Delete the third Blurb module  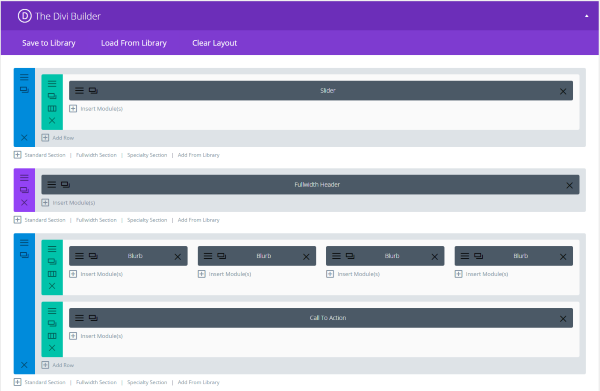coord(435,257)
